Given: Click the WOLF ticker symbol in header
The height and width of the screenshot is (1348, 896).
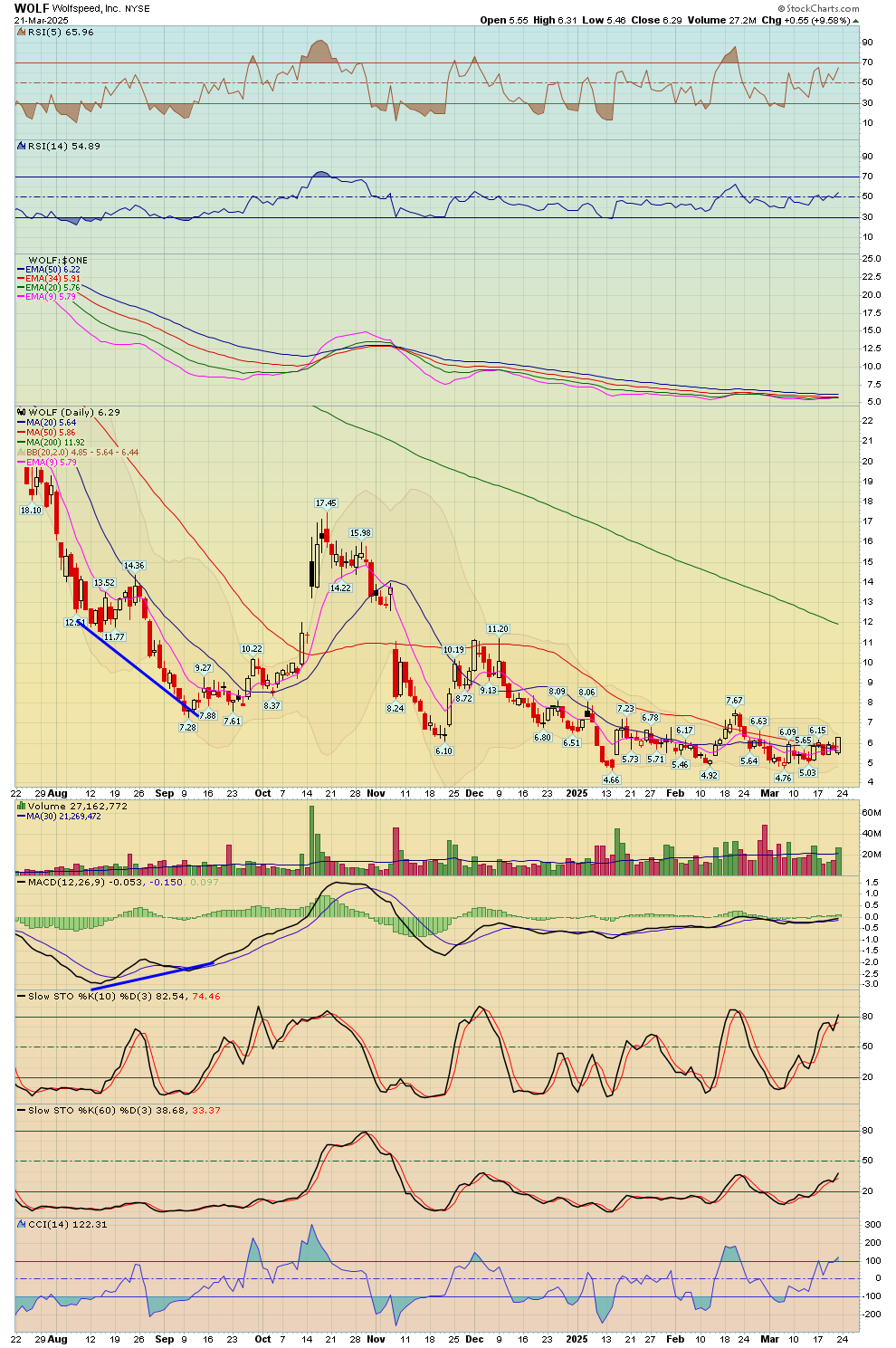Looking at the screenshot, I should pos(31,8).
